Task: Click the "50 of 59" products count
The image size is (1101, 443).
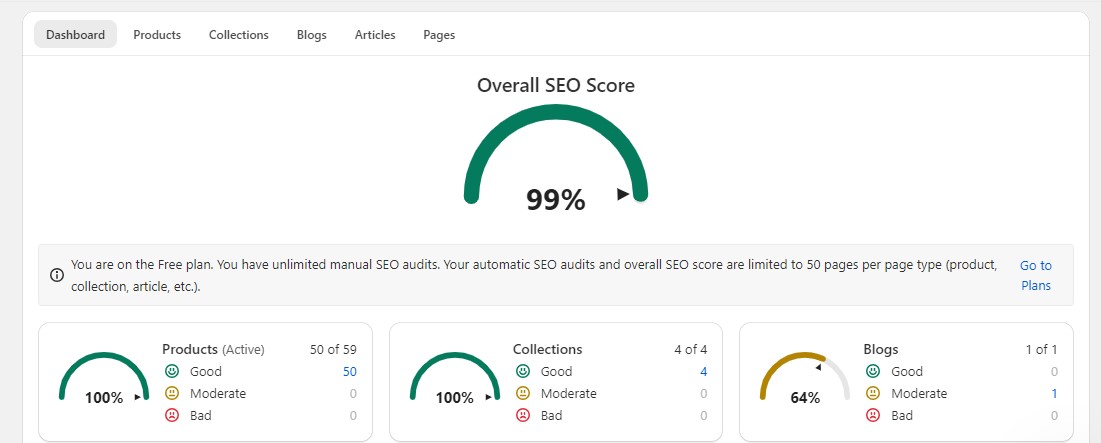Action: [334, 349]
